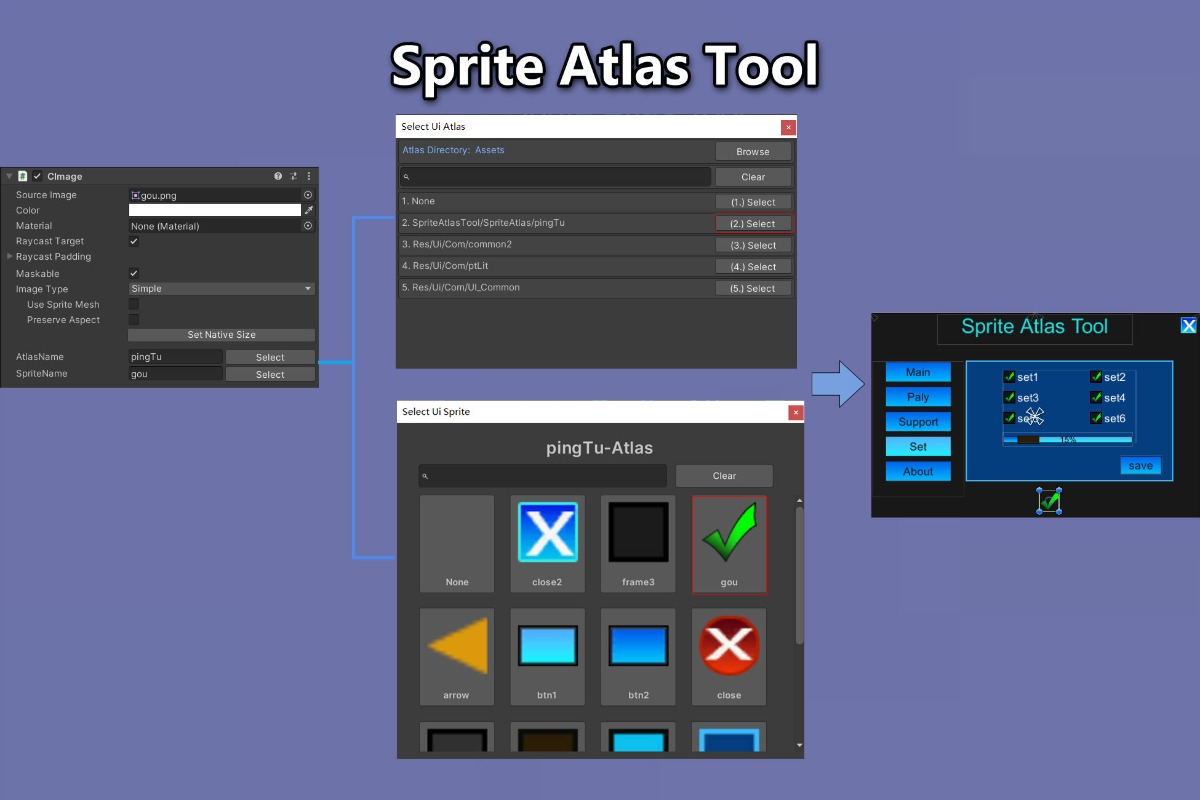Select the btn2 sprite thumbnail
1200x800 pixels.
coord(638,657)
